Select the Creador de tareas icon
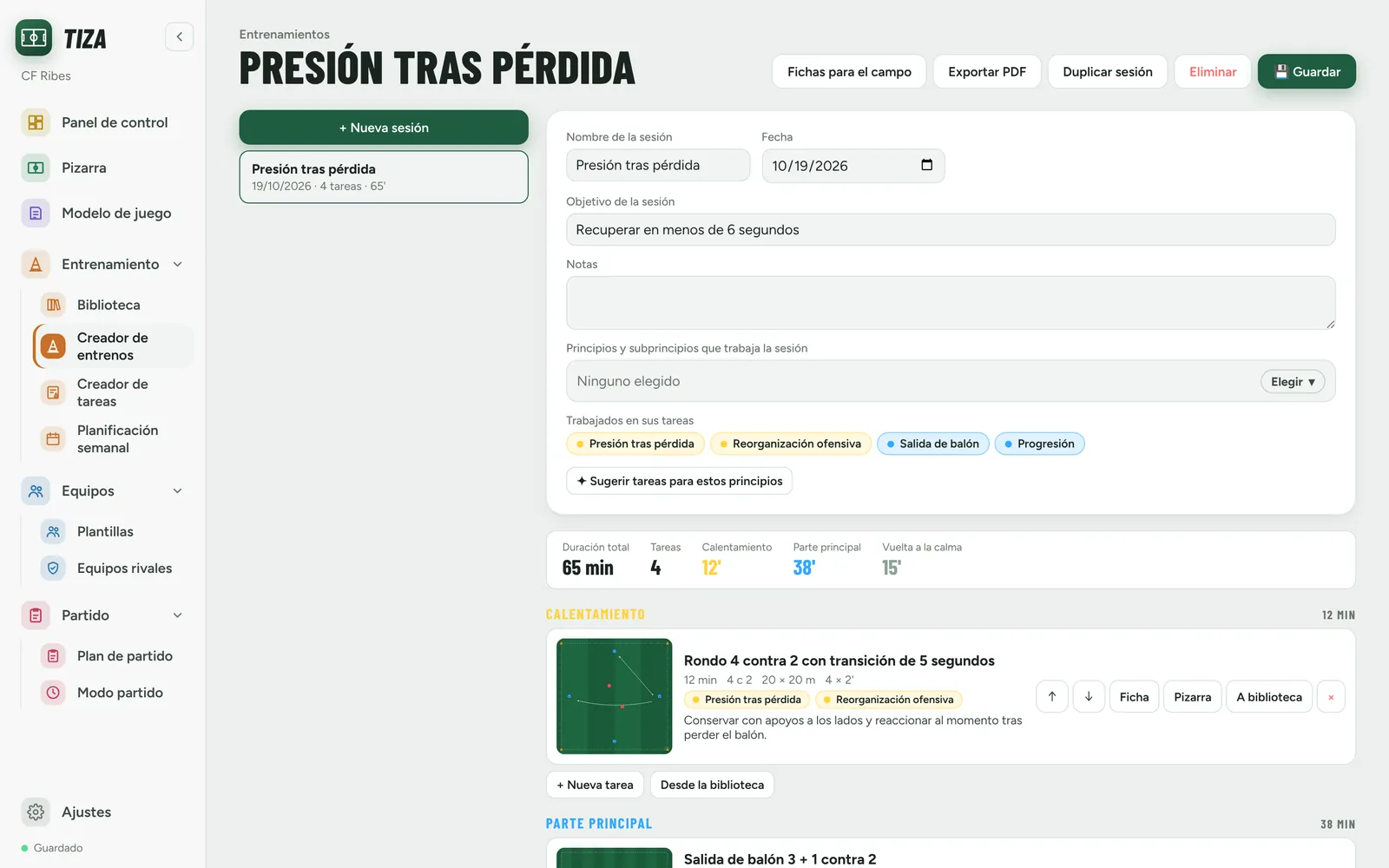 point(53,392)
